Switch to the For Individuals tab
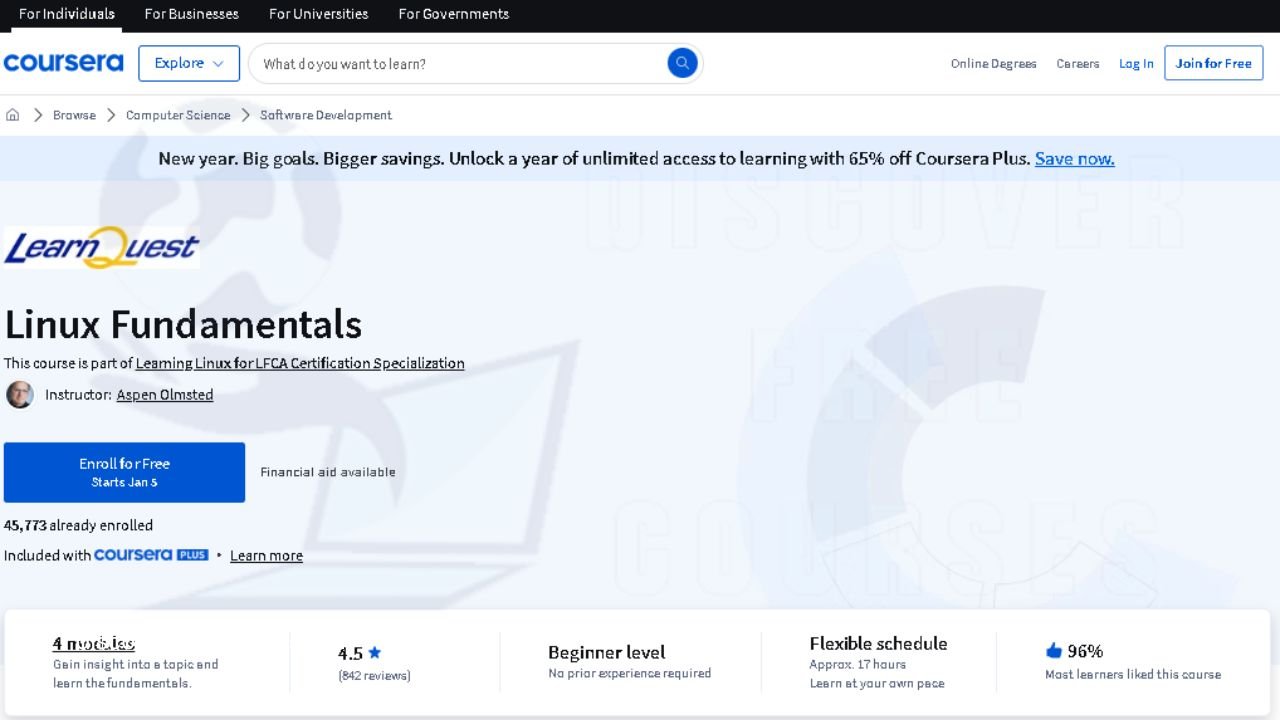The height and width of the screenshot is (720, 1280). pos(66,14)
